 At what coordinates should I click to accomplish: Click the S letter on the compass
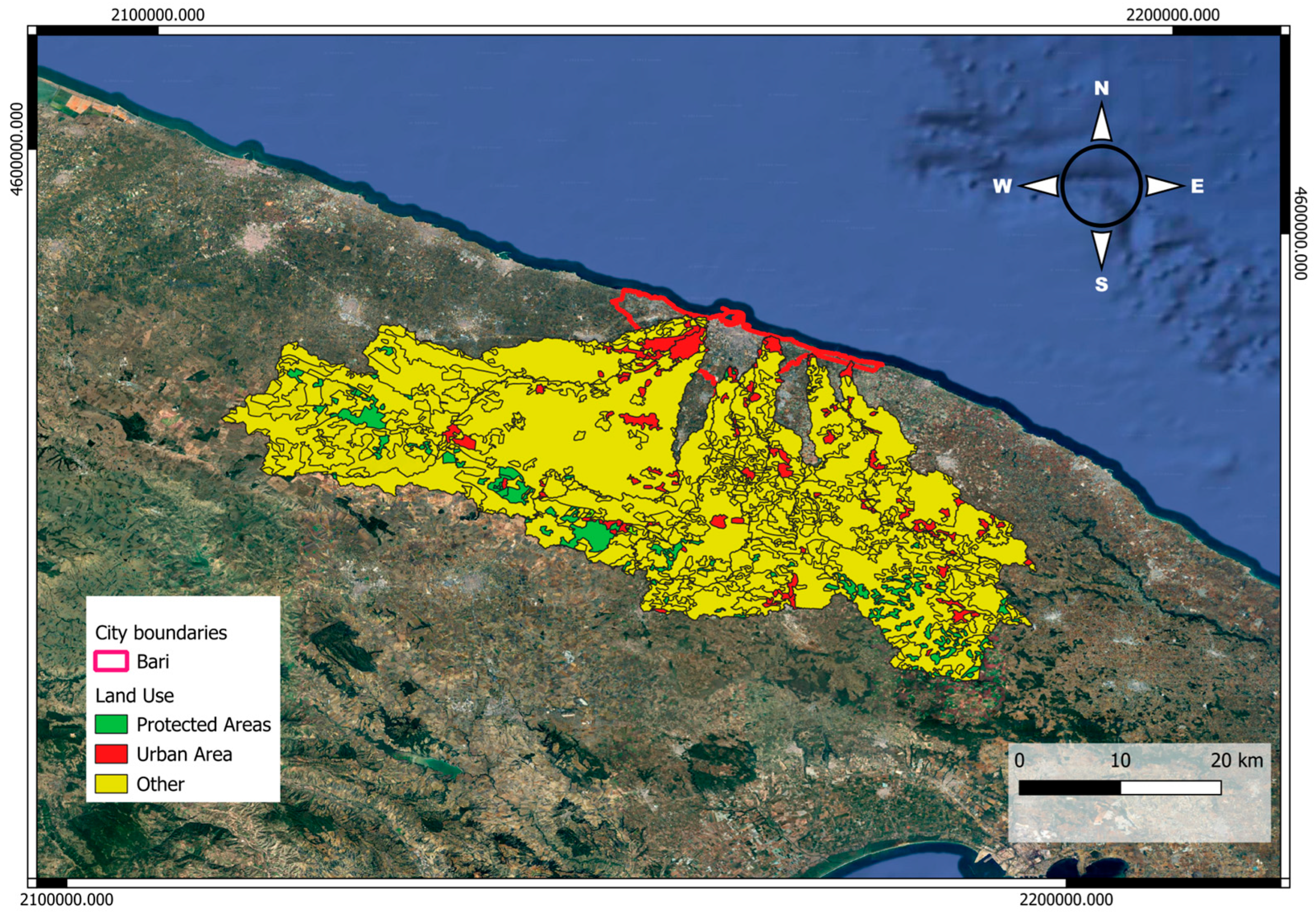[1101, 284]
